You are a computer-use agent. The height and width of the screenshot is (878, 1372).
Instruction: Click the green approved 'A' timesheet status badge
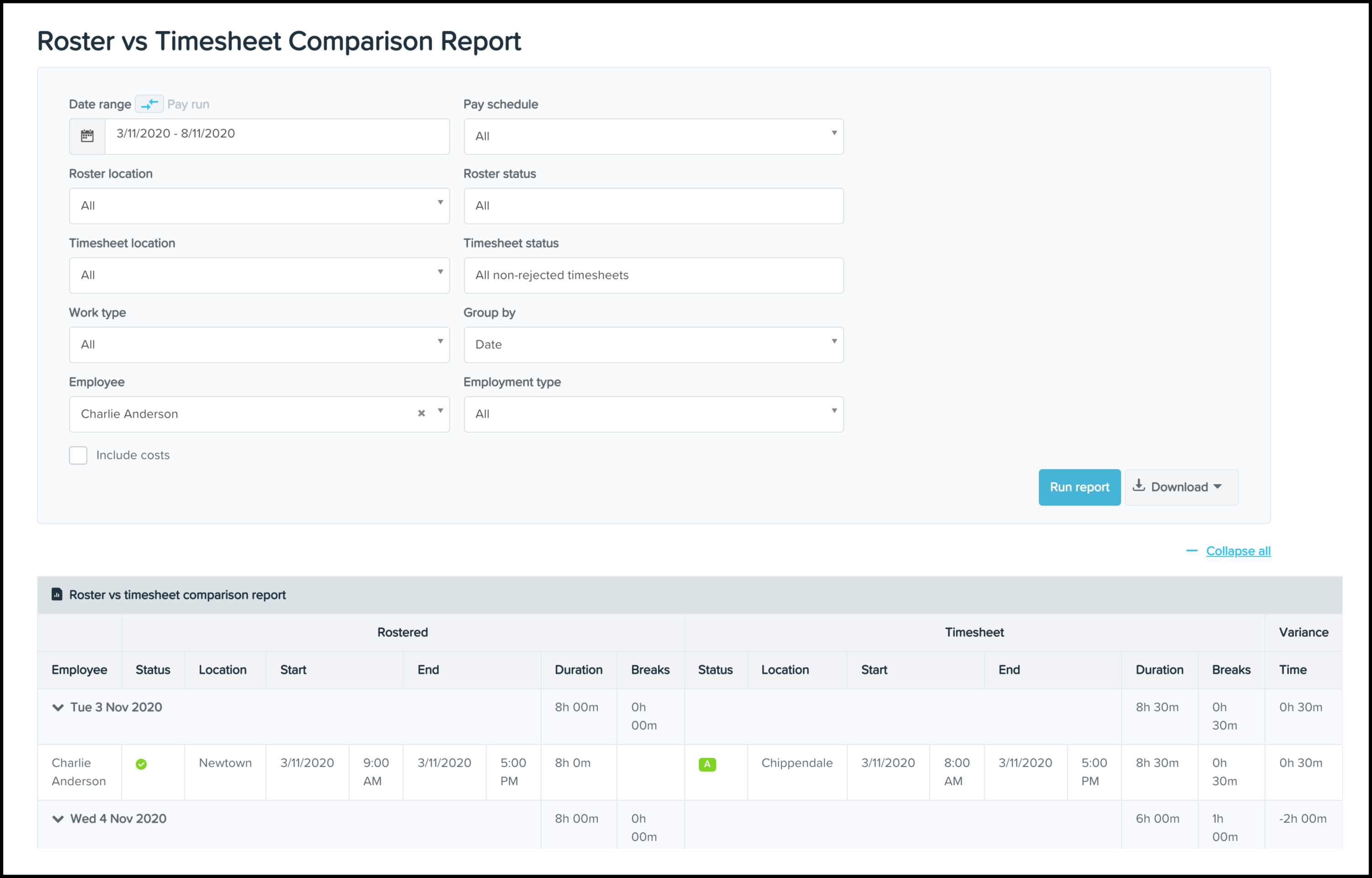[x=707, y=765]
